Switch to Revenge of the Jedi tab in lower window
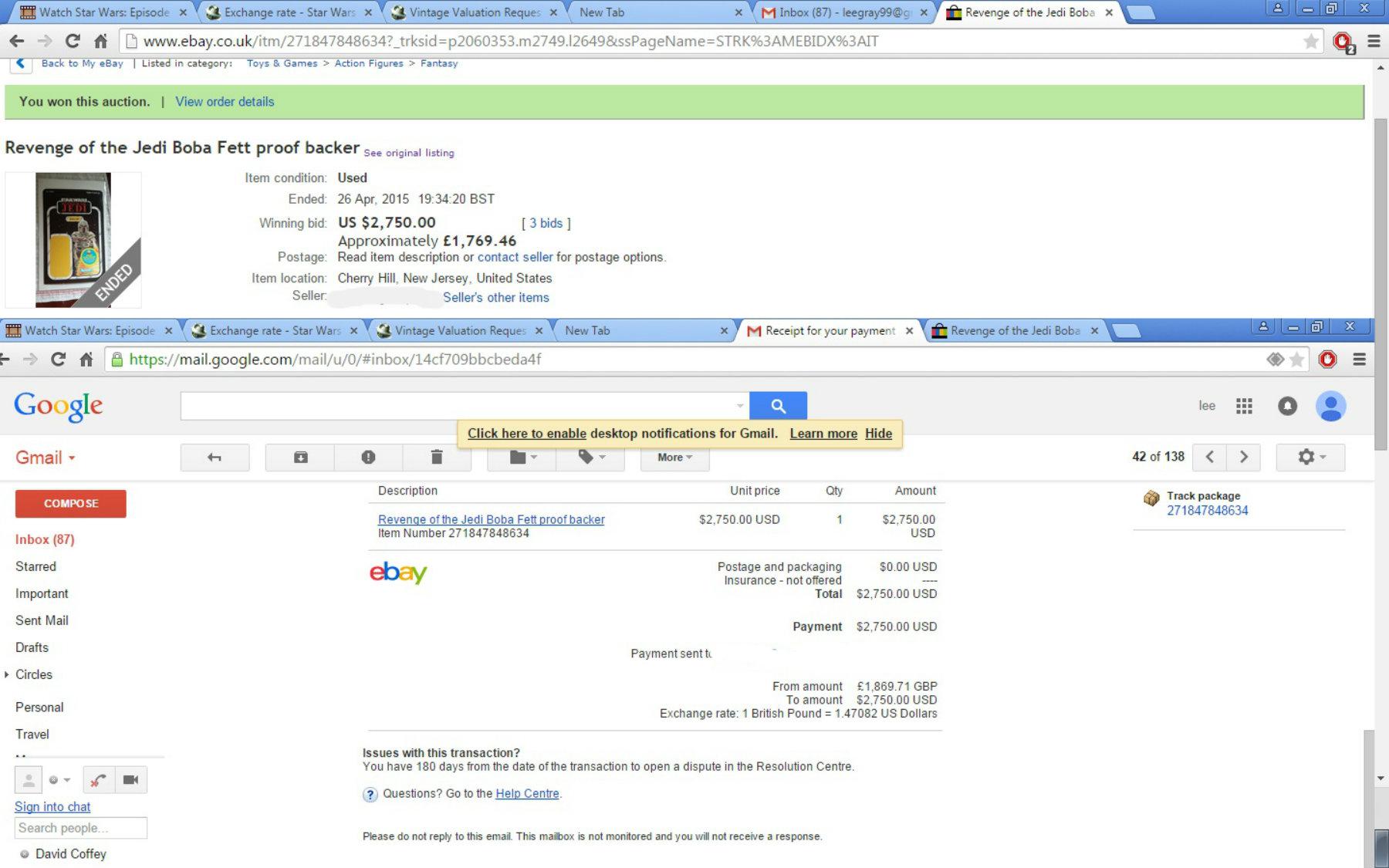1389x868 pixels. tap(1016, 330)
